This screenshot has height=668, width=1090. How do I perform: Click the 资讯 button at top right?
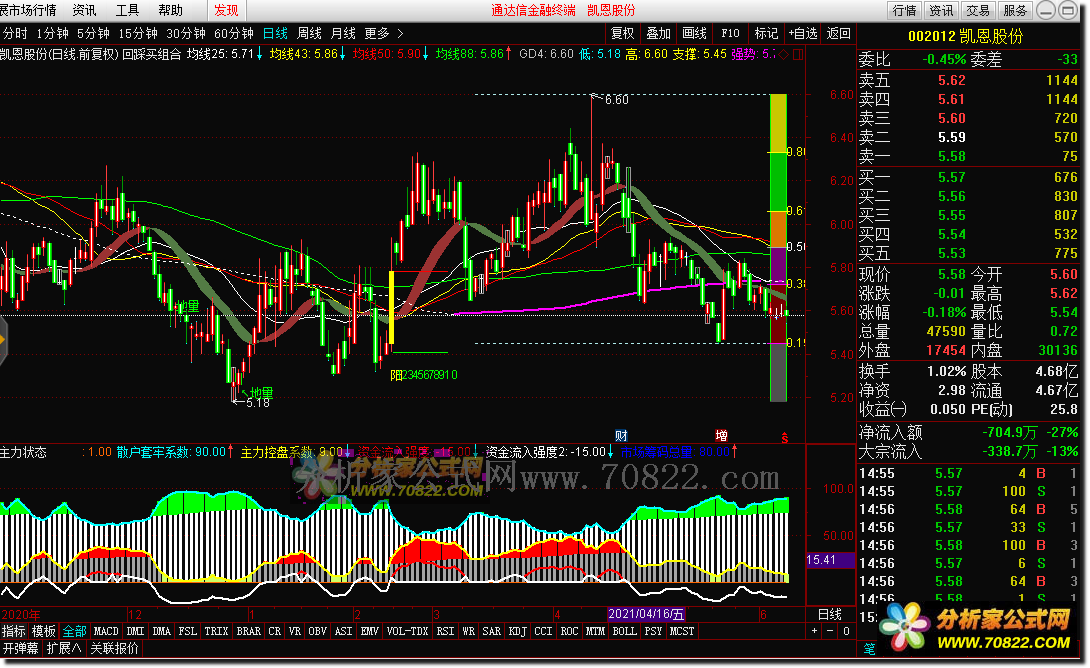[941, 10]
